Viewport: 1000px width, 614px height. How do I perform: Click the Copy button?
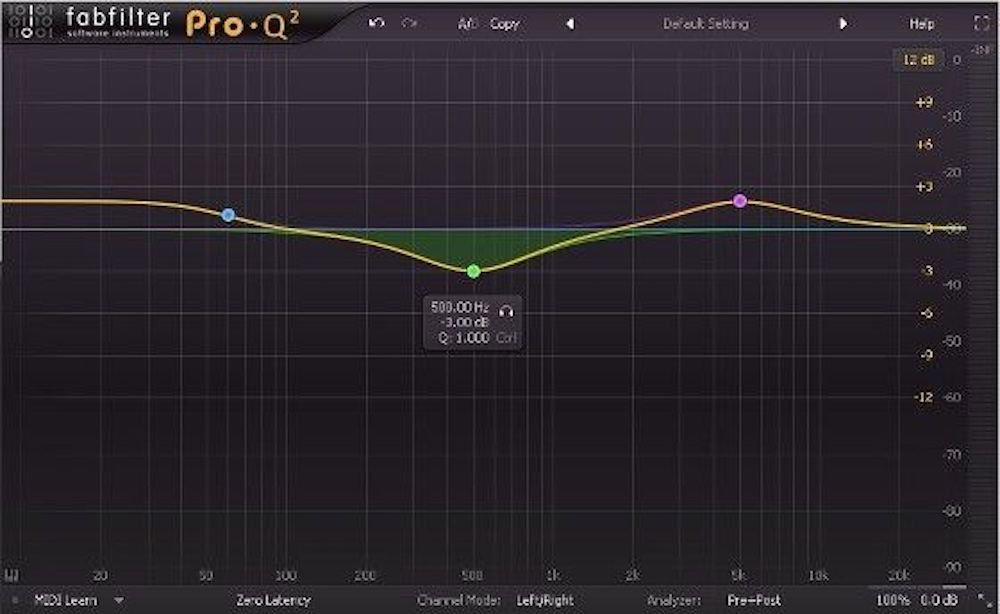504,23
